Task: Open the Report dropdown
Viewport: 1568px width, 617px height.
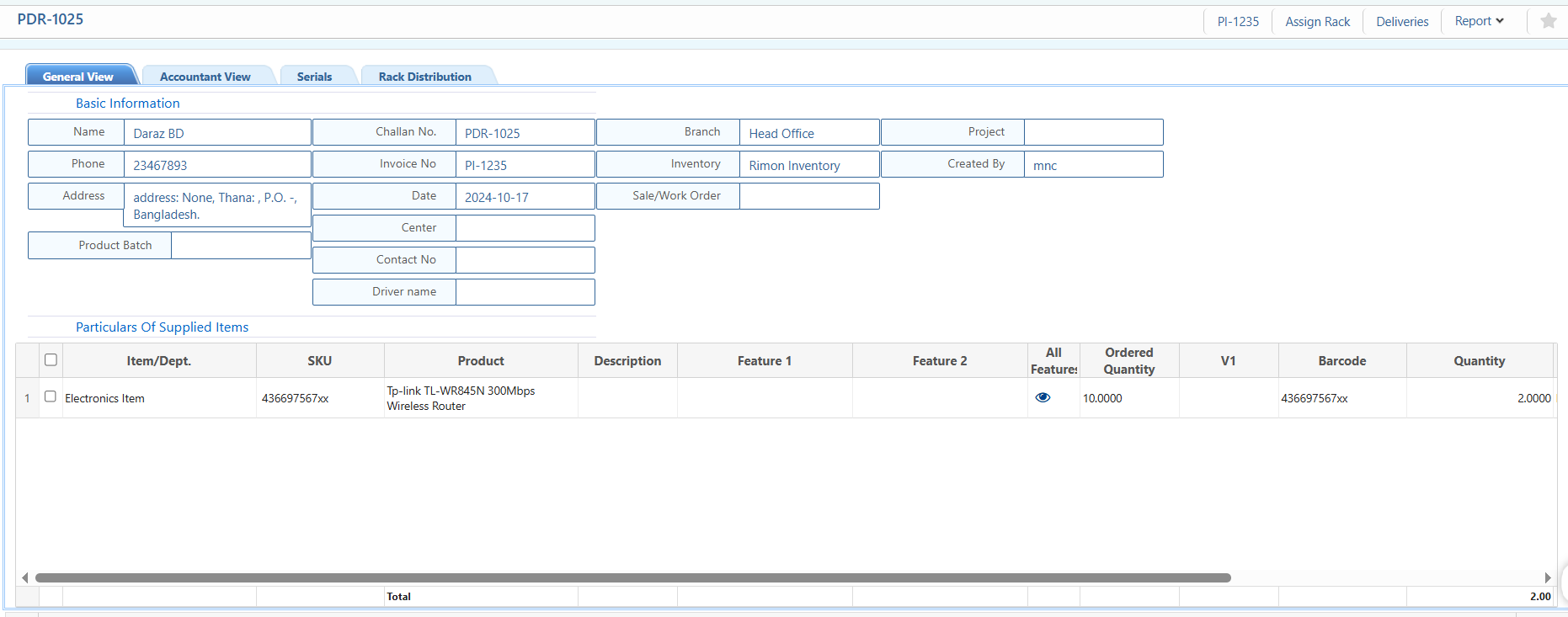Action: 1479,21
